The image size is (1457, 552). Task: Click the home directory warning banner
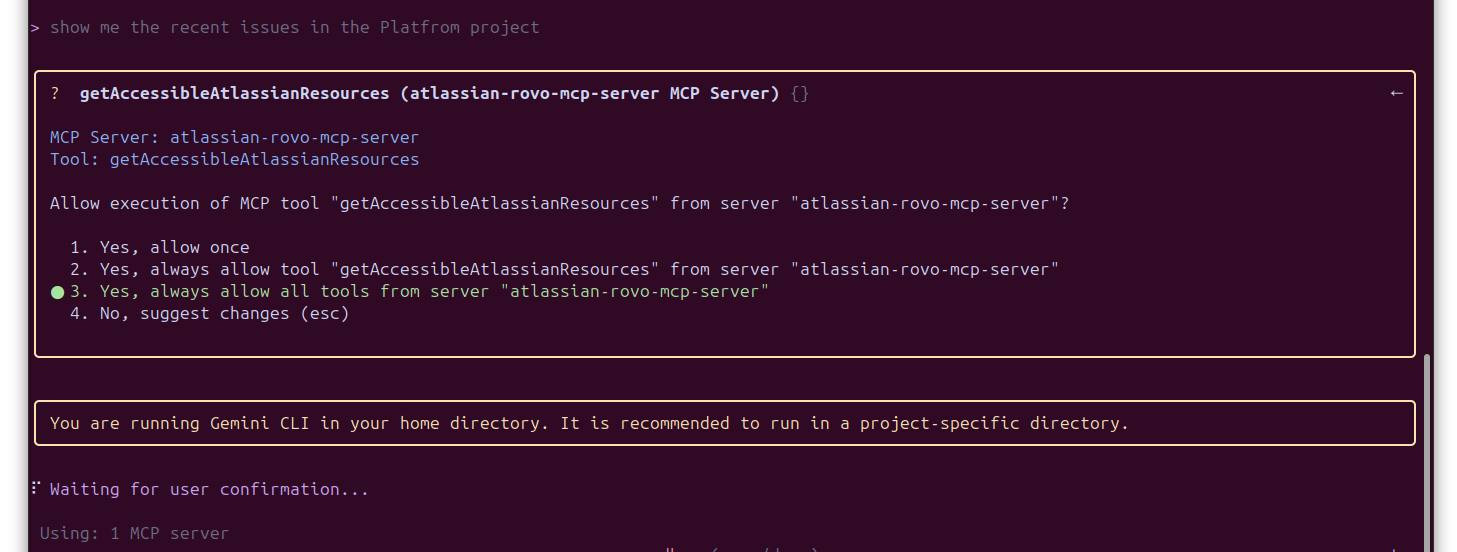pyautogui.click(x=725, y=423)
